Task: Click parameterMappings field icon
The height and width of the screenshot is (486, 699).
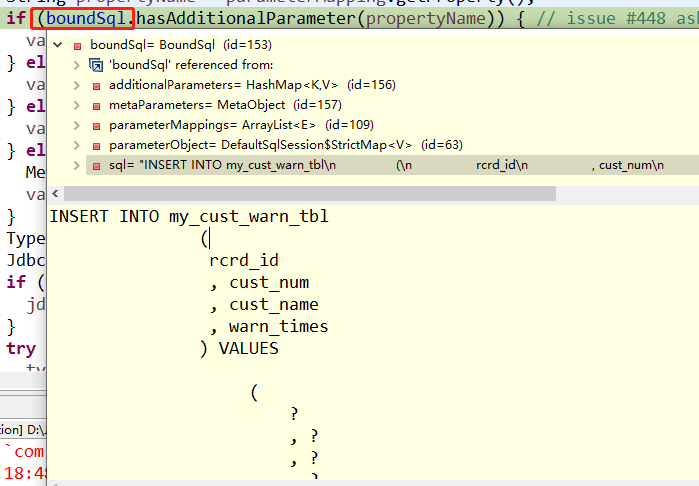Action: (96, 126)
